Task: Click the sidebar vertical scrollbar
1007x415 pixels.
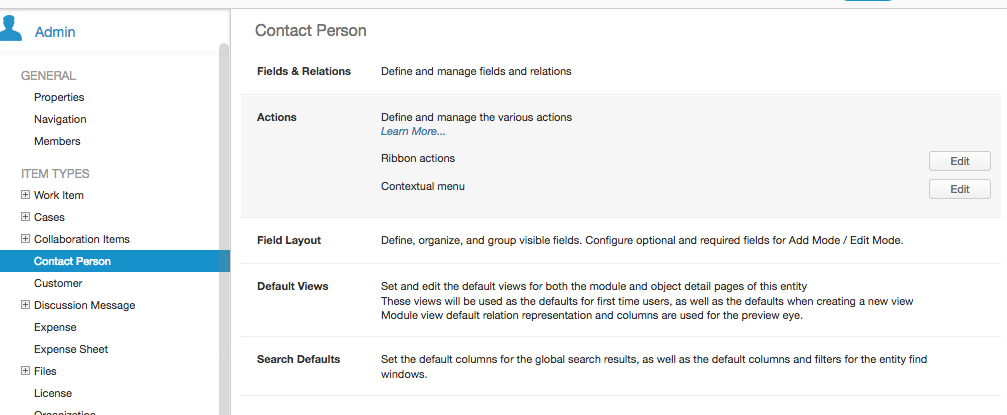Action: coord(223,229)
